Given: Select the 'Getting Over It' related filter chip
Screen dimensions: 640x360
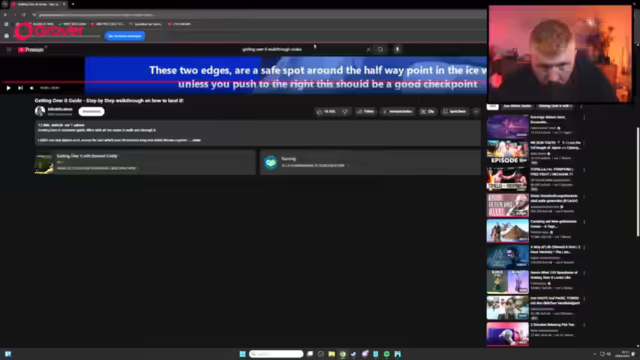Looking at the screenshot, I should click(554, 106).
